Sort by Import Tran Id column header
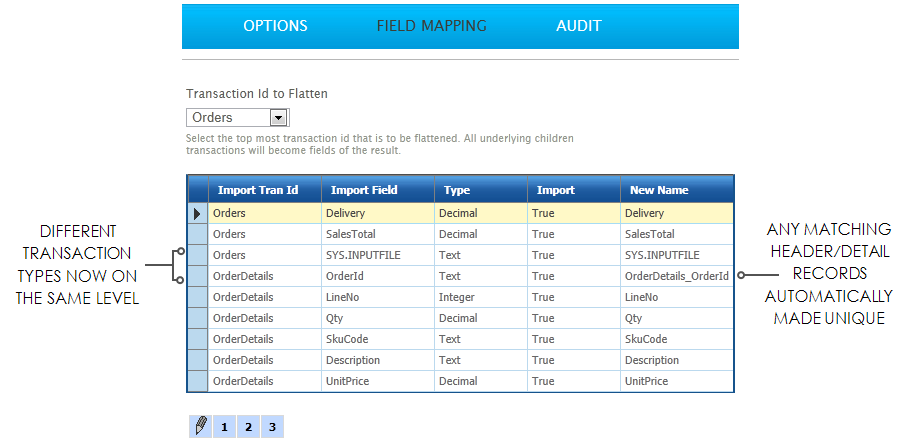Screen dimensions: 908x445 264,190
